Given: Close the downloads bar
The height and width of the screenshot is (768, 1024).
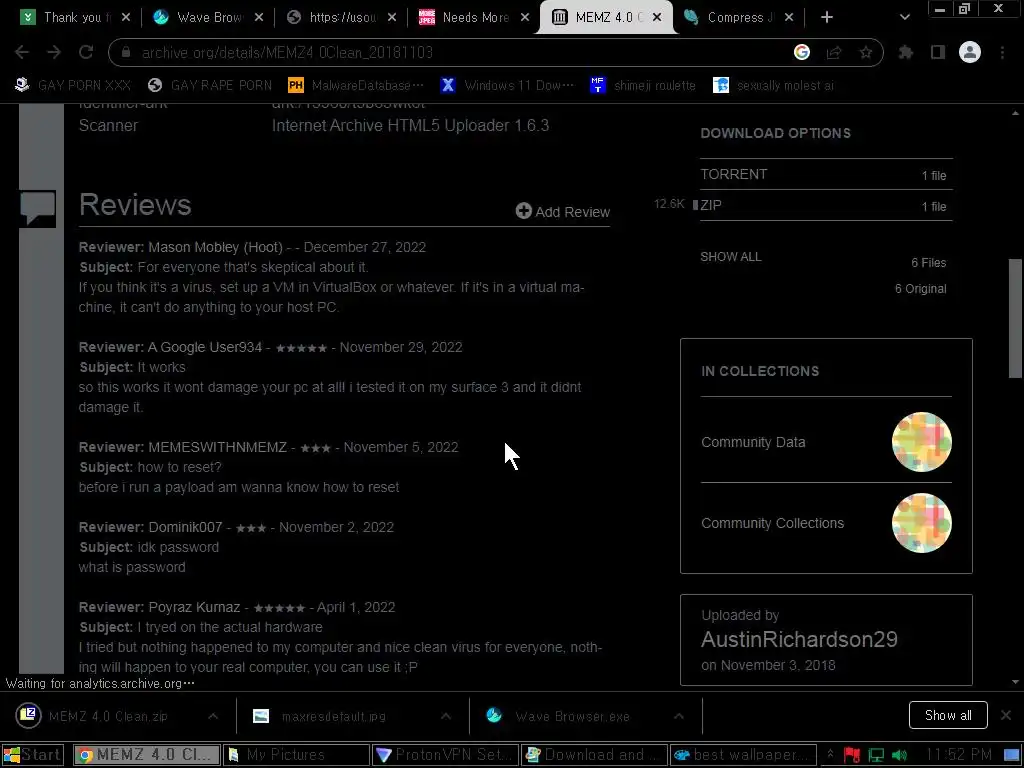Looking at the screenshot, I should (1006, 715).
